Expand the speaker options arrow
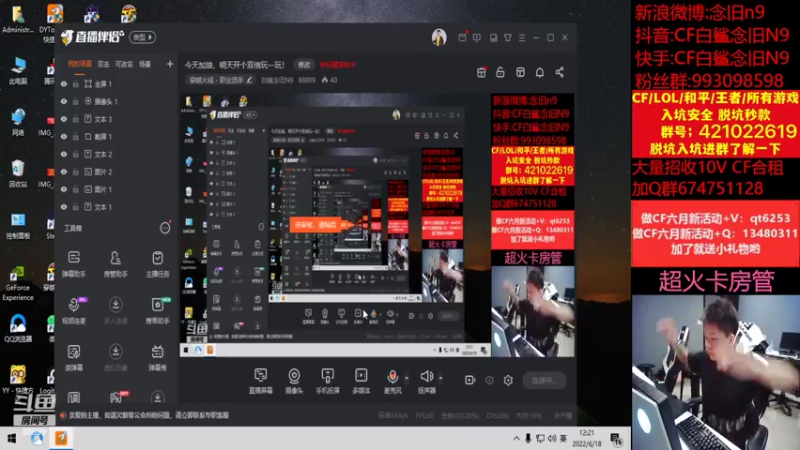Image resolution: width=800 pixels, height=450 pixels. coord(441,378)
